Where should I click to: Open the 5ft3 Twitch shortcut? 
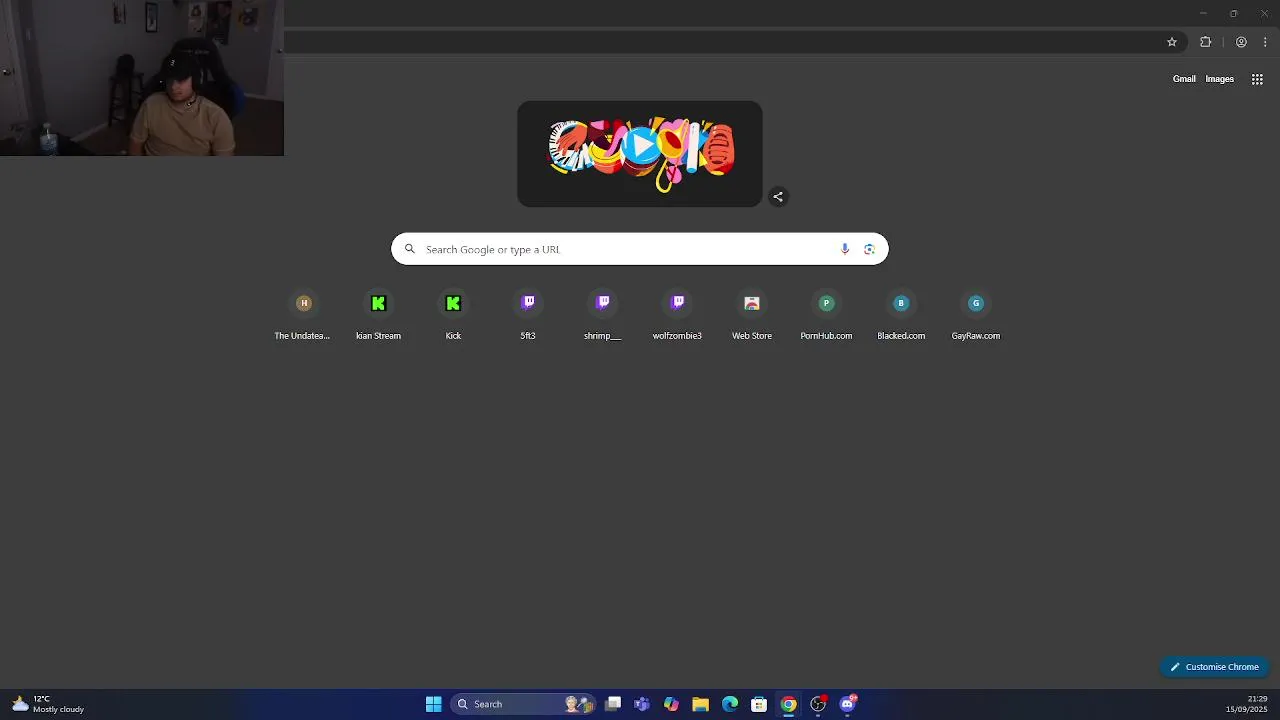click(x=528, y=315)
